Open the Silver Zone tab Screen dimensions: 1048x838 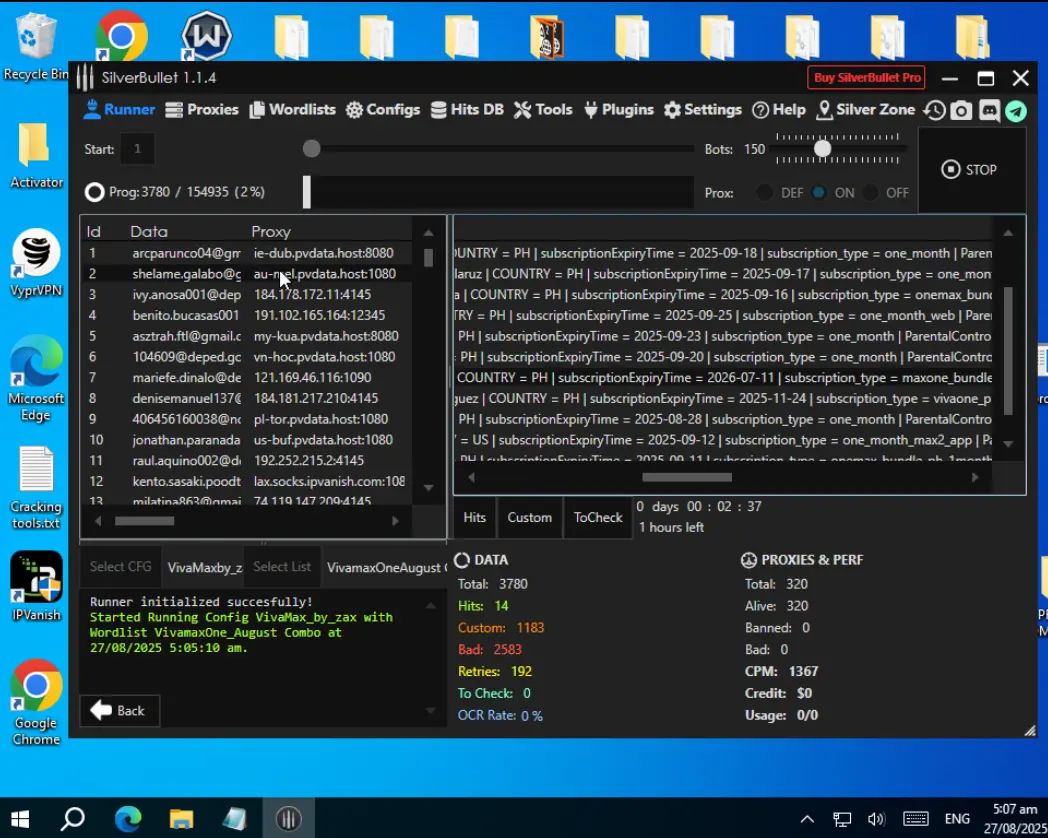pos(866,110)
